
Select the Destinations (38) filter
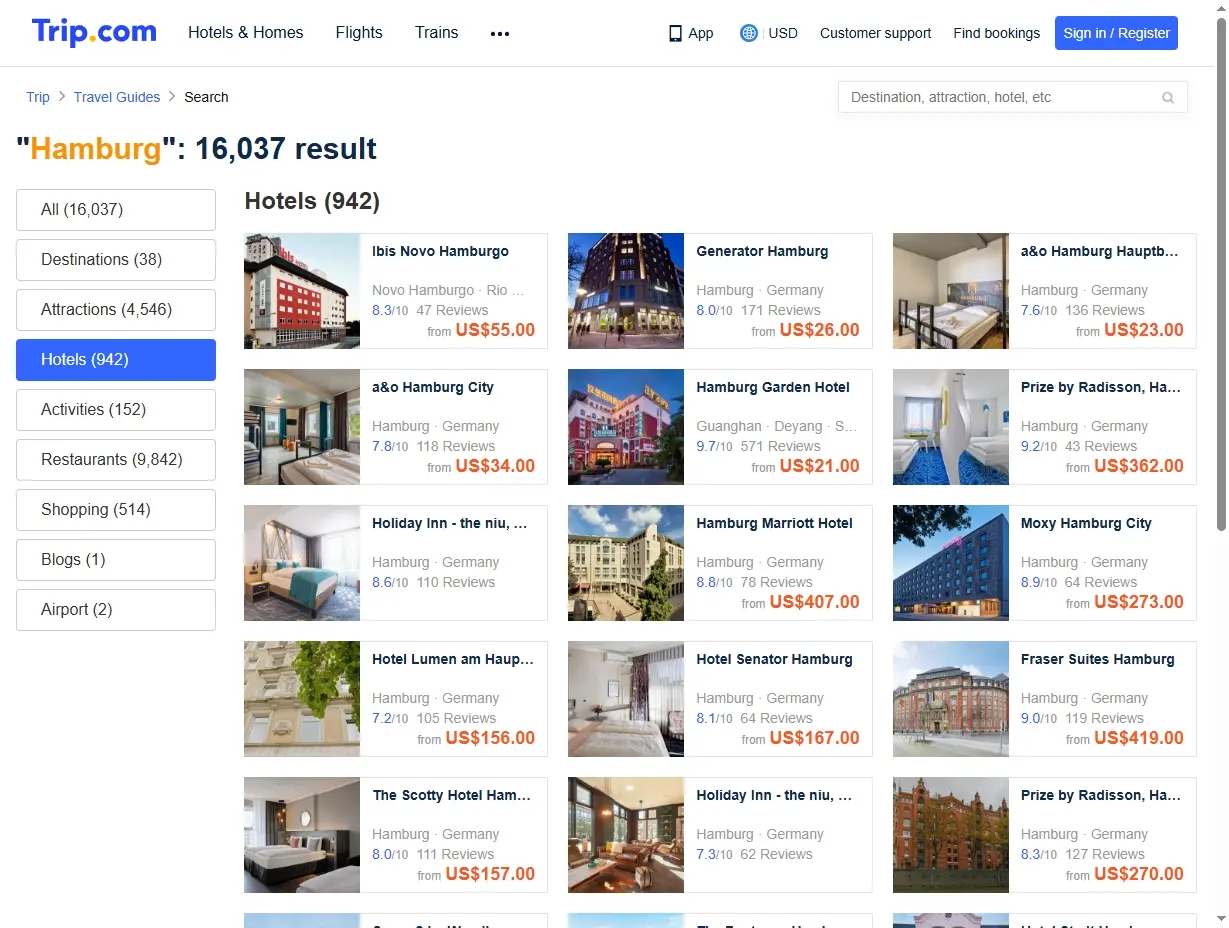click(116, 260)
